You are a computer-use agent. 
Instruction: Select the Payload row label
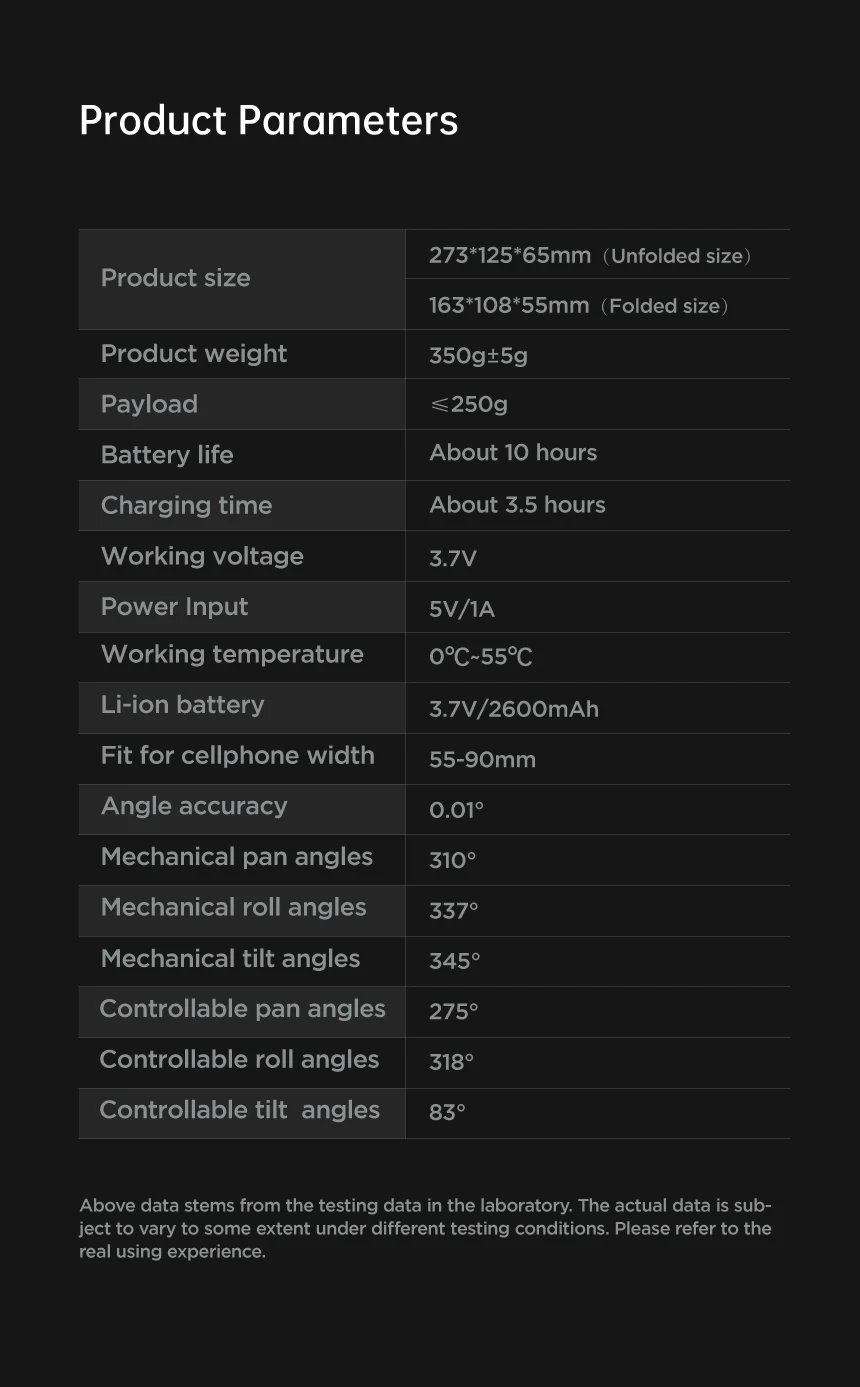[149, 404]
